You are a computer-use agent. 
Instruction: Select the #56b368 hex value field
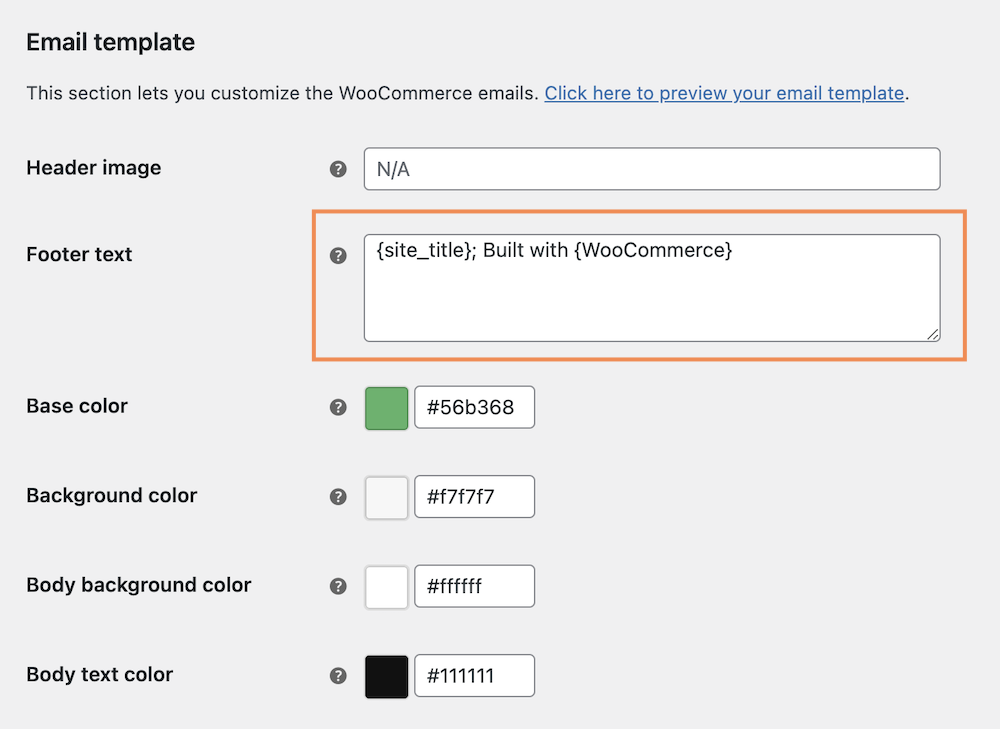[x=474, y=407]
